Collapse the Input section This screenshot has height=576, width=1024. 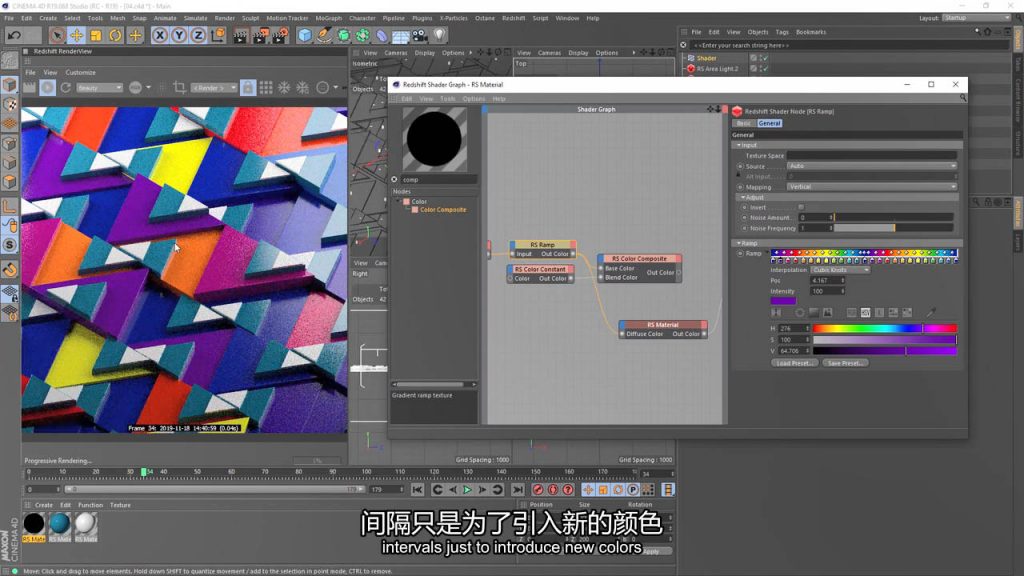point(739,145)
